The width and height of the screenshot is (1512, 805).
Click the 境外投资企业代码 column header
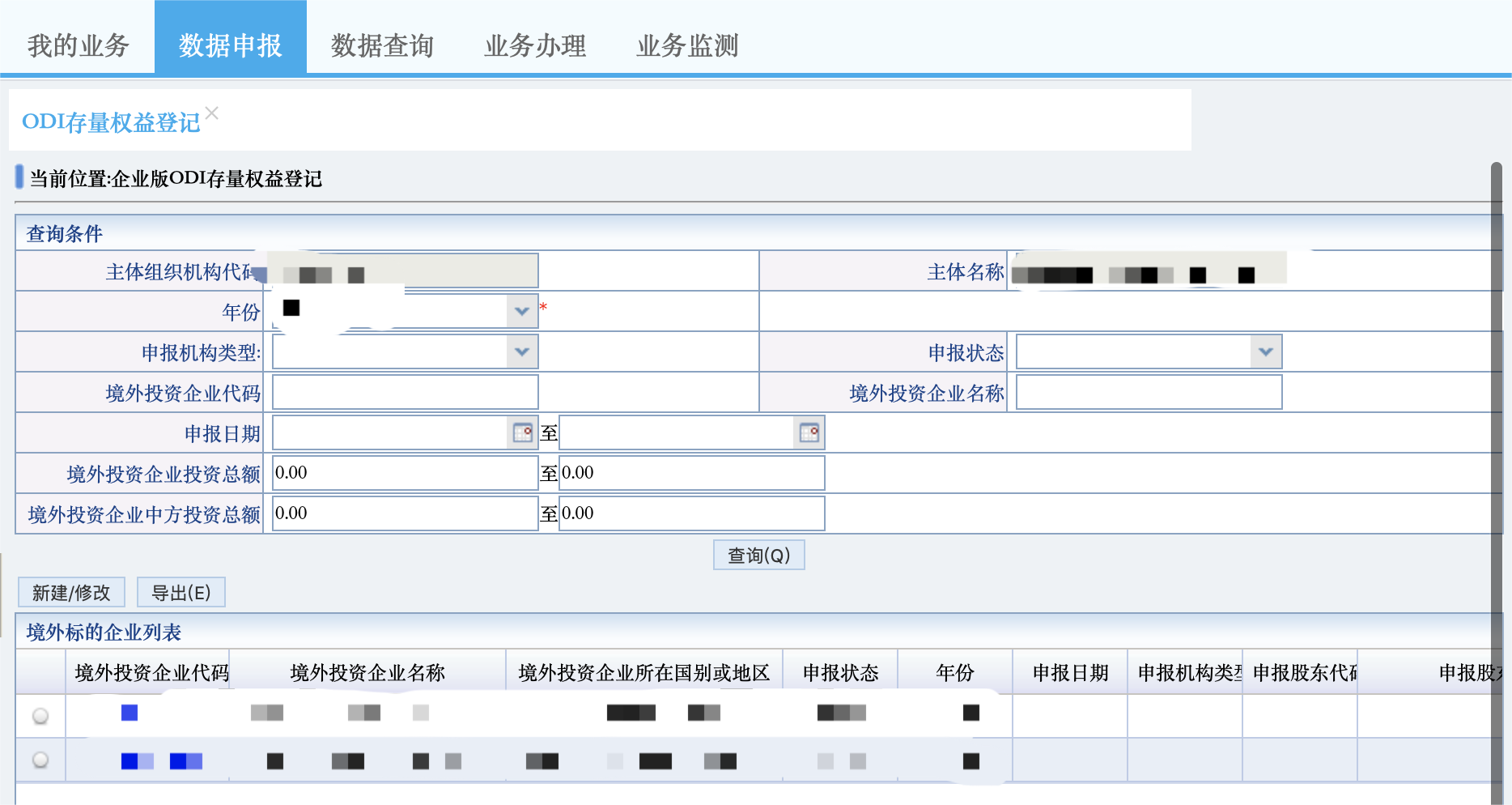pyautogui.click(x=147, y=672)
